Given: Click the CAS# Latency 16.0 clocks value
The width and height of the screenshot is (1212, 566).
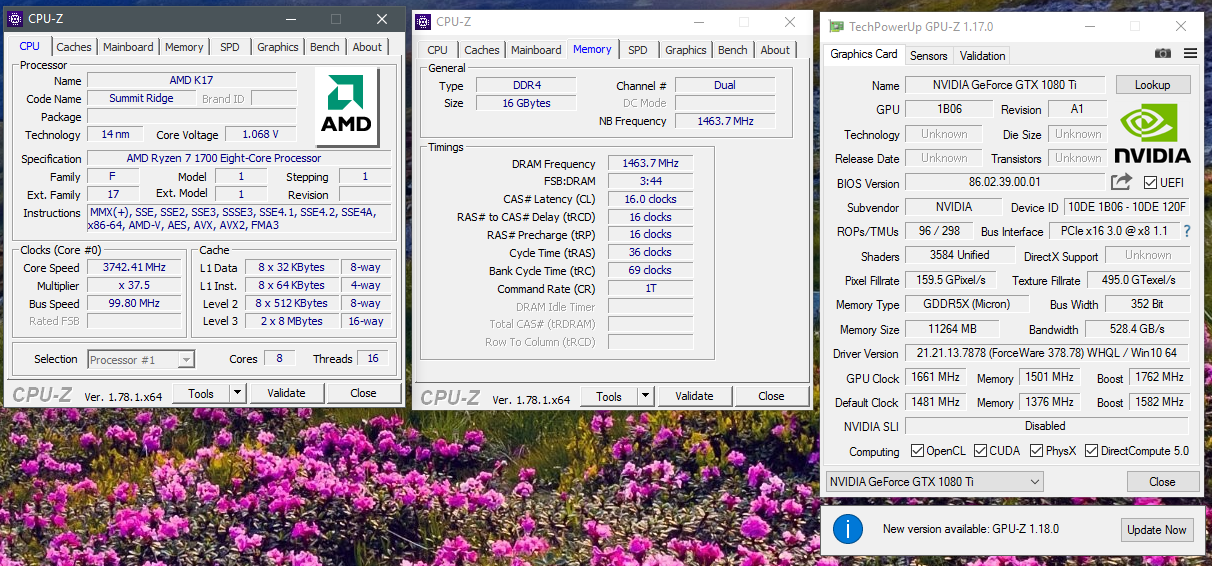Looking at the screenshot, I should click(650, 199).
